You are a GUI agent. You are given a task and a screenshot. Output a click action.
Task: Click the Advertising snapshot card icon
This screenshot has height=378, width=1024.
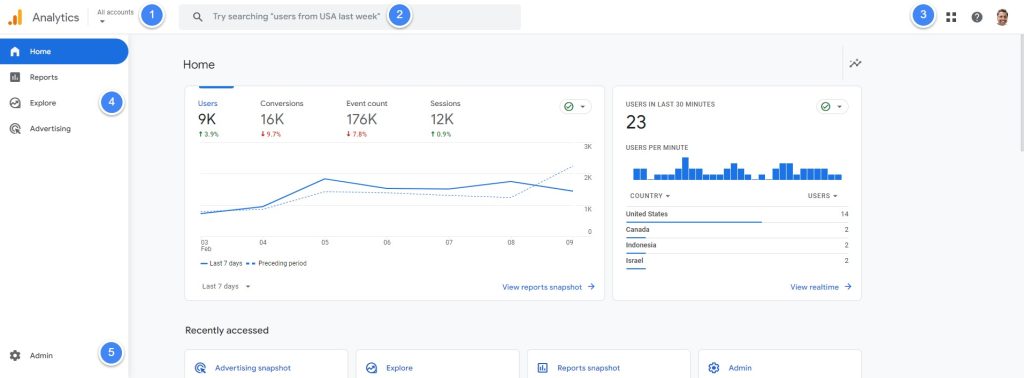200,368
